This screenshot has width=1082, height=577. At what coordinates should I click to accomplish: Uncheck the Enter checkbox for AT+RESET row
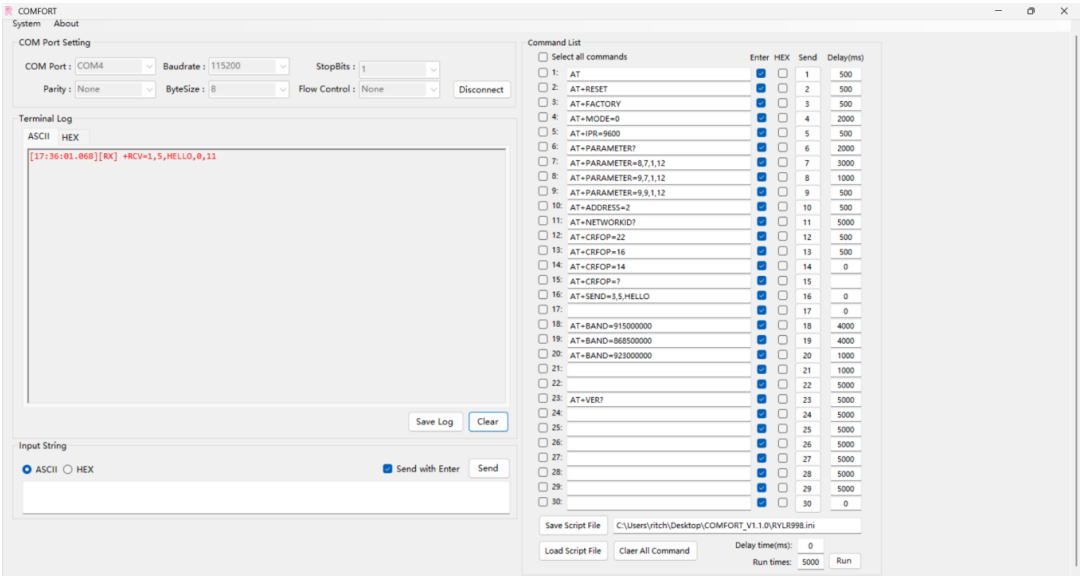(762, 88)
